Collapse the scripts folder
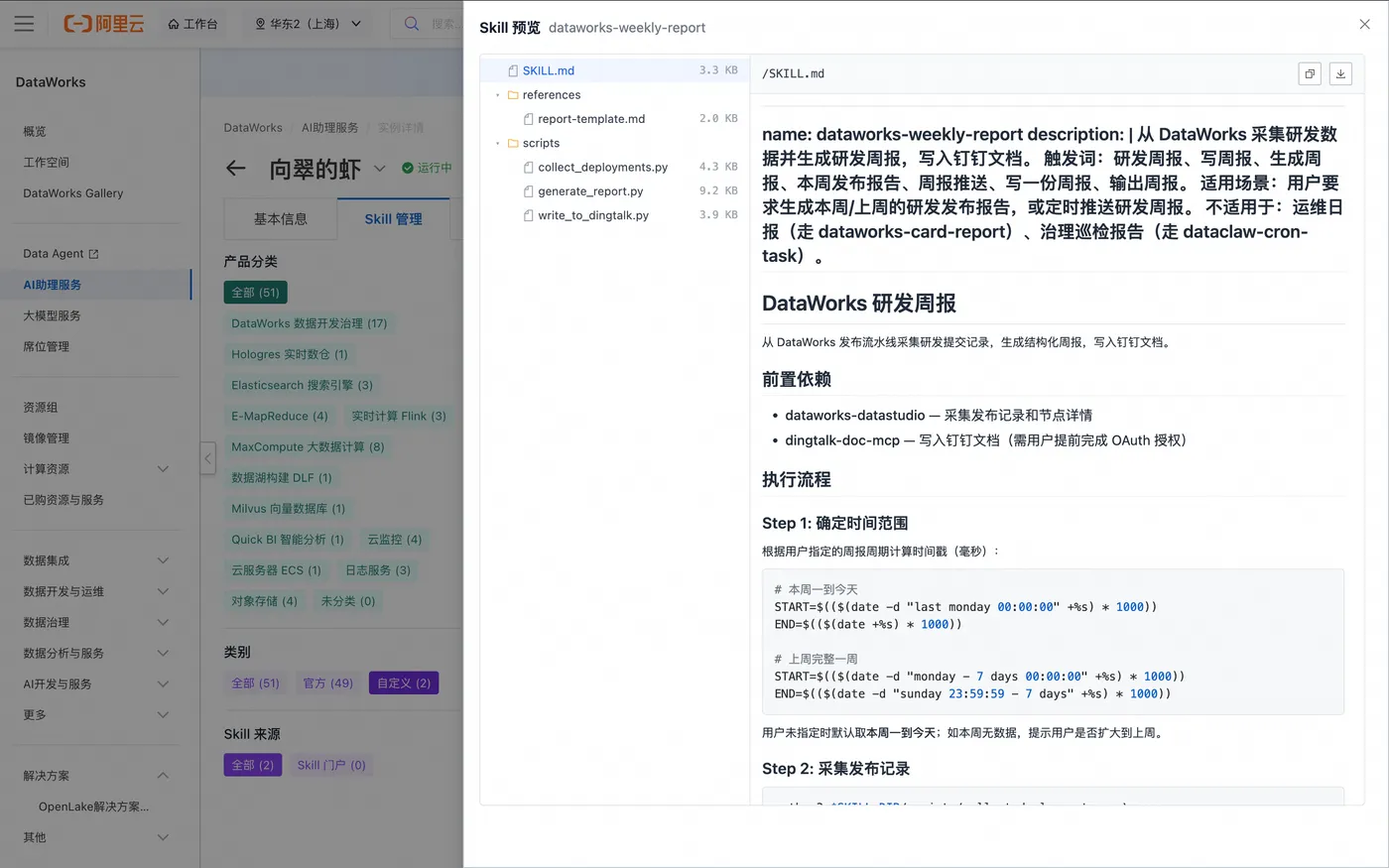 [x=498, y=143]
